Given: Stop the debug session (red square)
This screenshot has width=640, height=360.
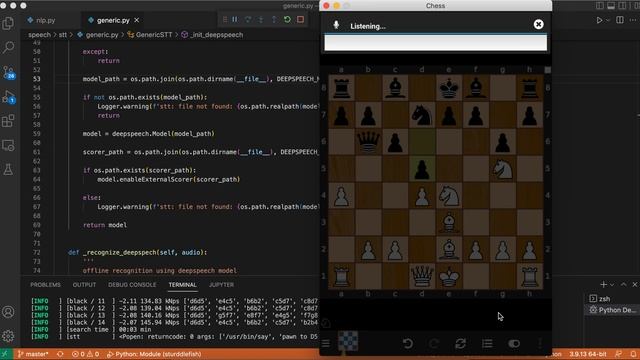Looking at the screenshot, I should tap(300, 20).
